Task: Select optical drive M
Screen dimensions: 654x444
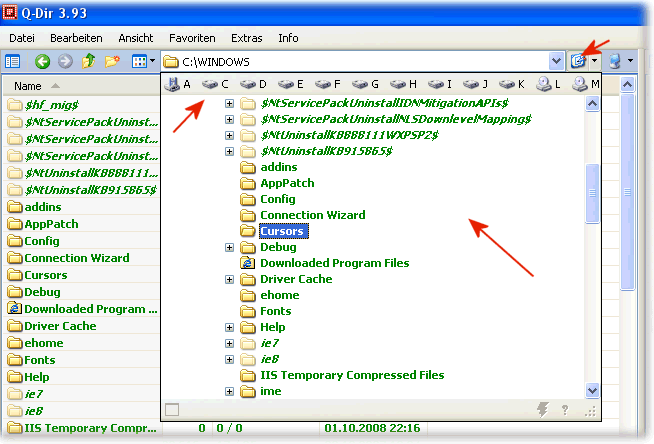Action: (586, 85)
